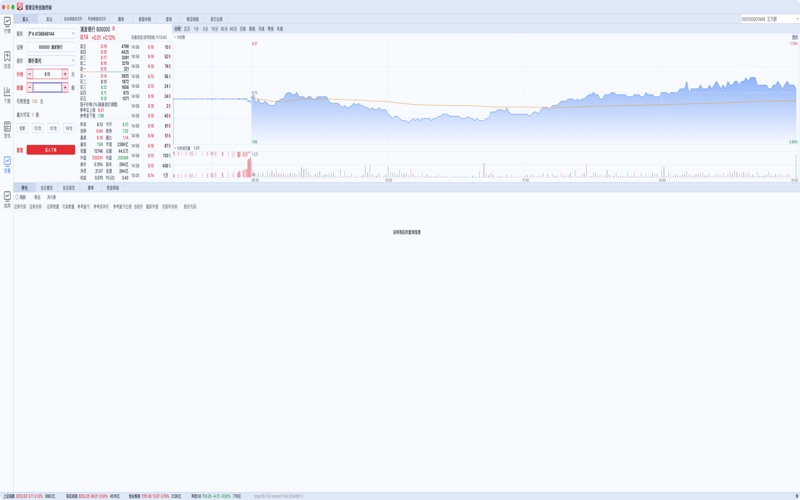Screen dimensions: 800x500
Task: Increase price with the plus button
Action: tap(65, 74)
